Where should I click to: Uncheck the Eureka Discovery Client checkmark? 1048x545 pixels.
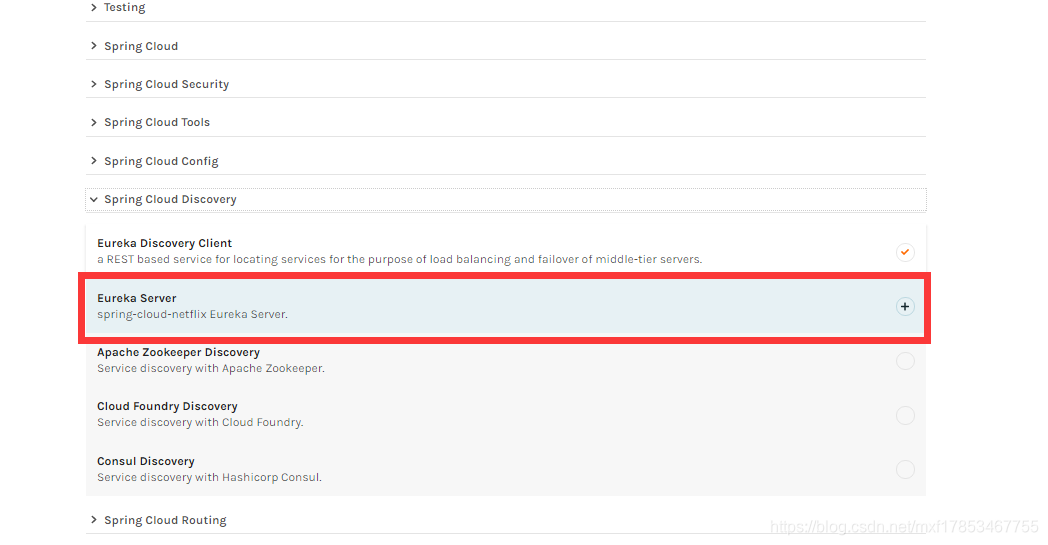click(905, 252)
